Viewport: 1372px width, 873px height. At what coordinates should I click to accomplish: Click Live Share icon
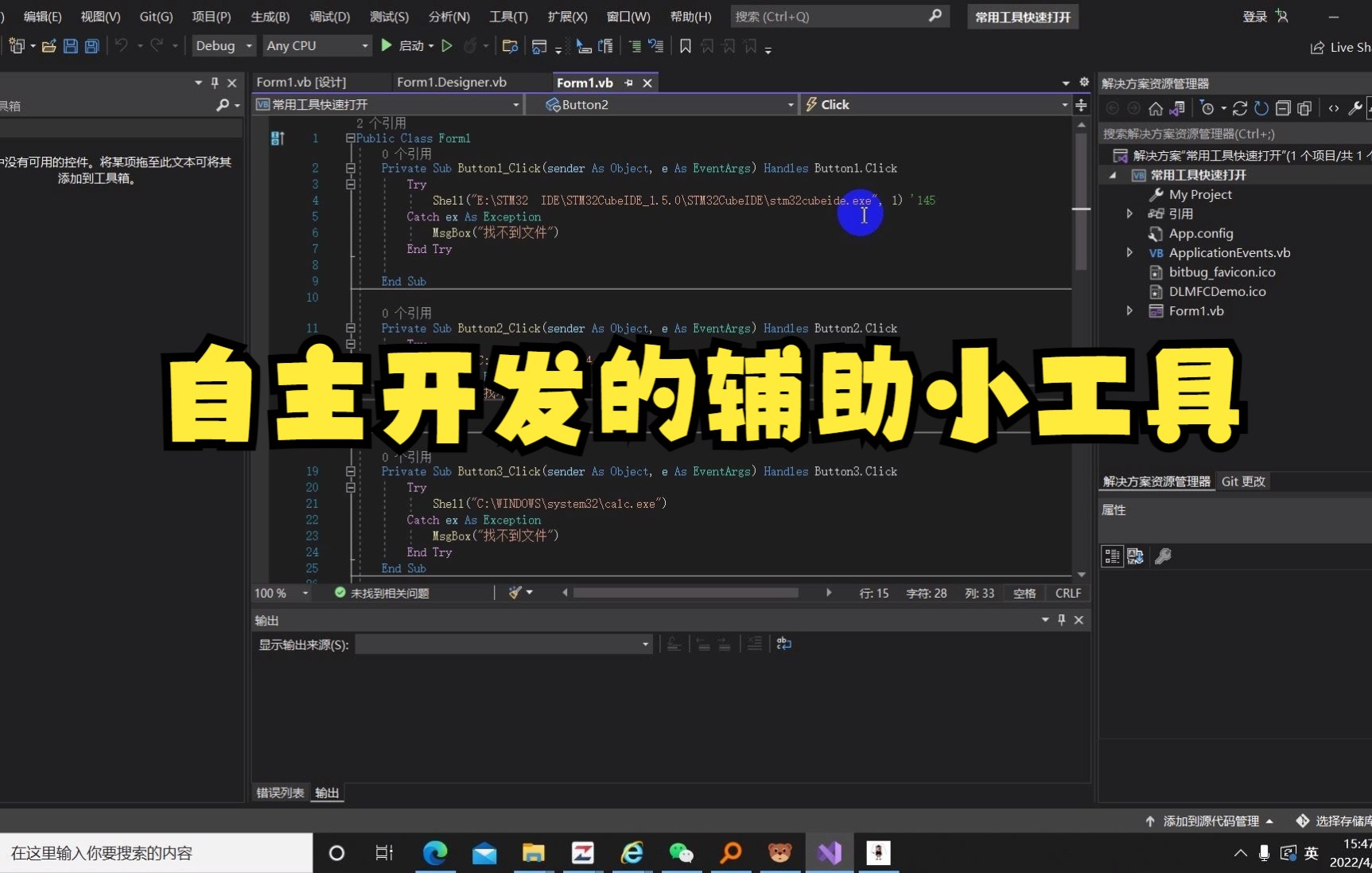(1317, 47)
